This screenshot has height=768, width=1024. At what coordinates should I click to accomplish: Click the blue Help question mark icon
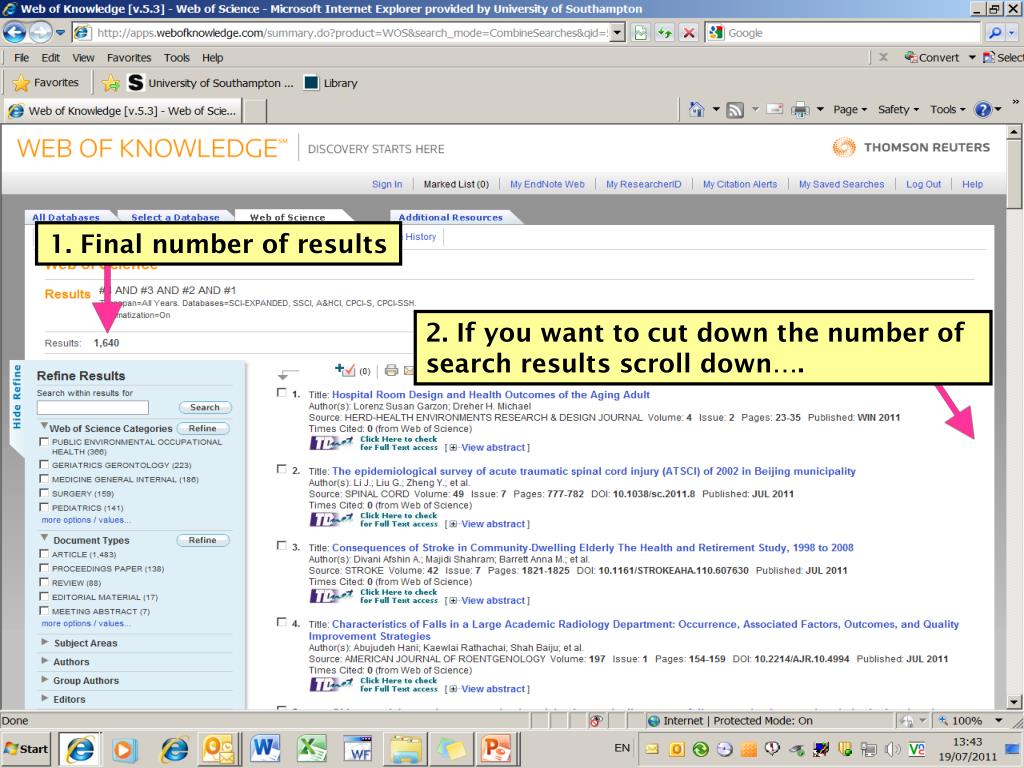983,110
